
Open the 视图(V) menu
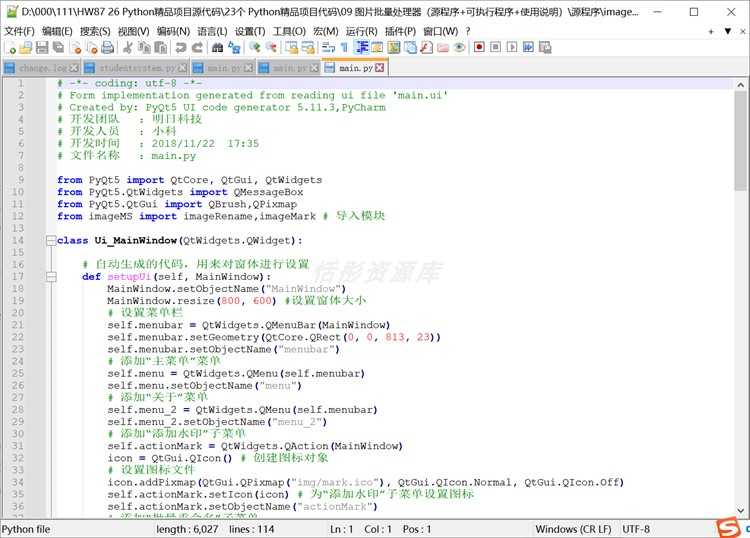(x=133, y=32)
